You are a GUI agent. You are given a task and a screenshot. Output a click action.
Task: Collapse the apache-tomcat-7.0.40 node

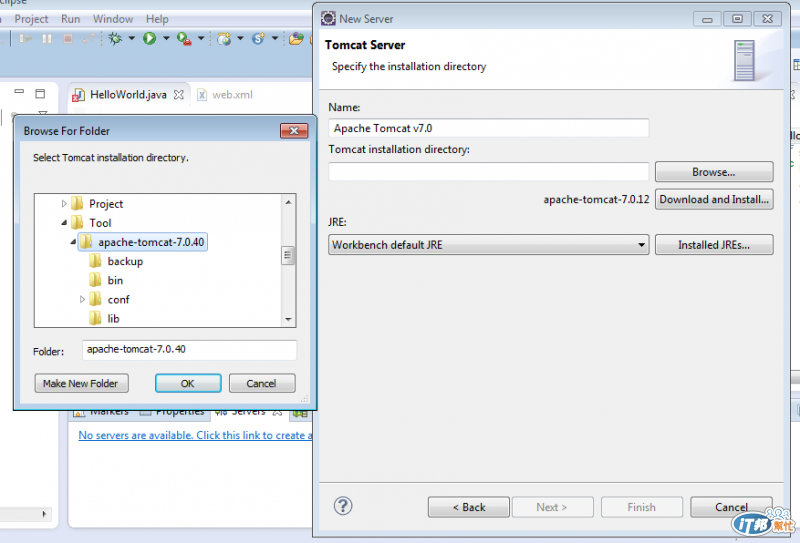pyautogui.click(x=73, y=242)
